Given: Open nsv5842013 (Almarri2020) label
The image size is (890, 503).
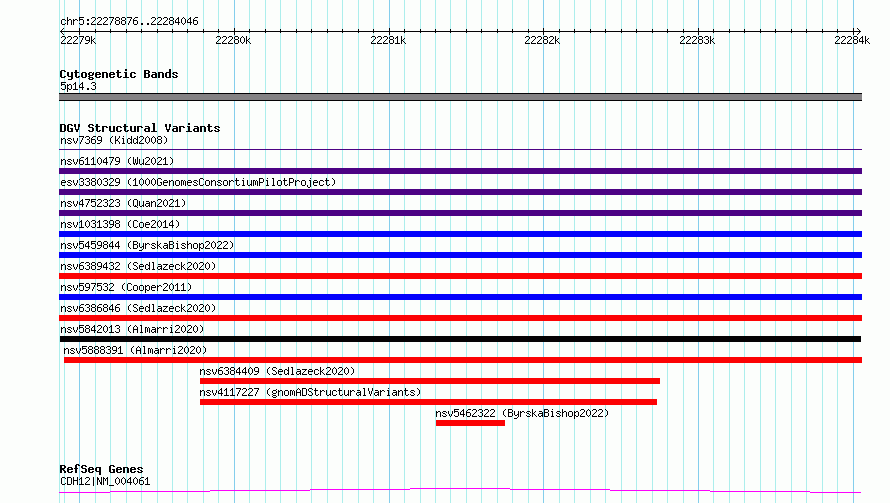Looking at the screenshot, I should [x=132, y=329].
